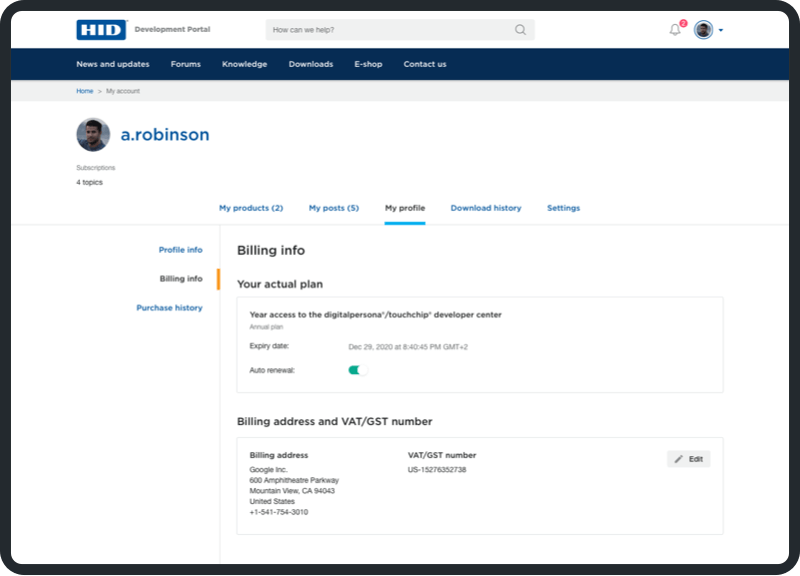Switch to My products (2) tab
Image resolution: width=800 pixels, height=576 pixels.
pos(251,208)
